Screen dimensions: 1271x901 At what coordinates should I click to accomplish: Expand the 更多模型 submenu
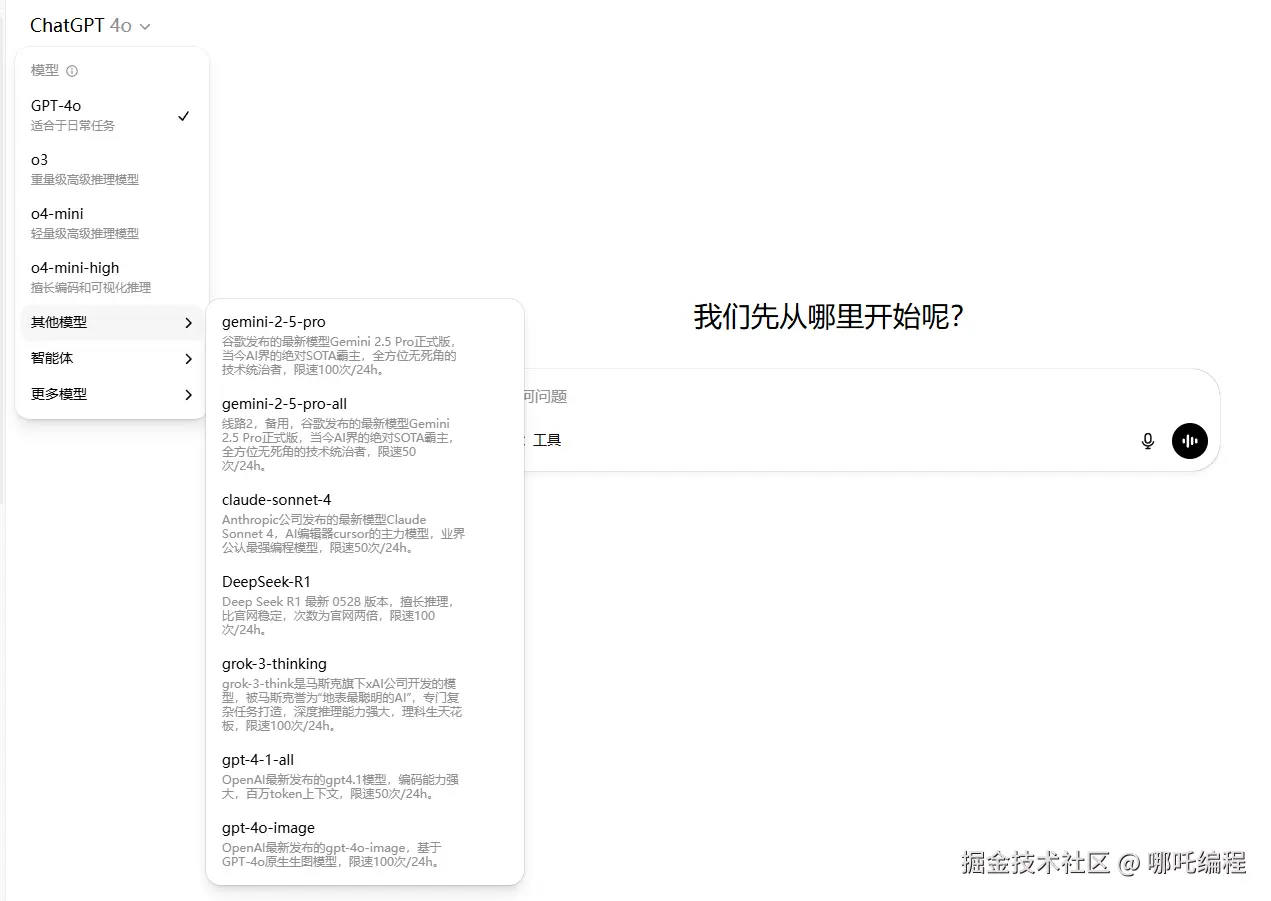point(112,394)
